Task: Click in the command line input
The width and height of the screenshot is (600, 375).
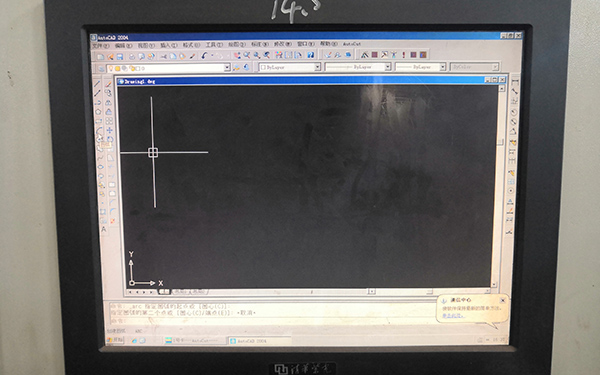Action: pos(268,321)
